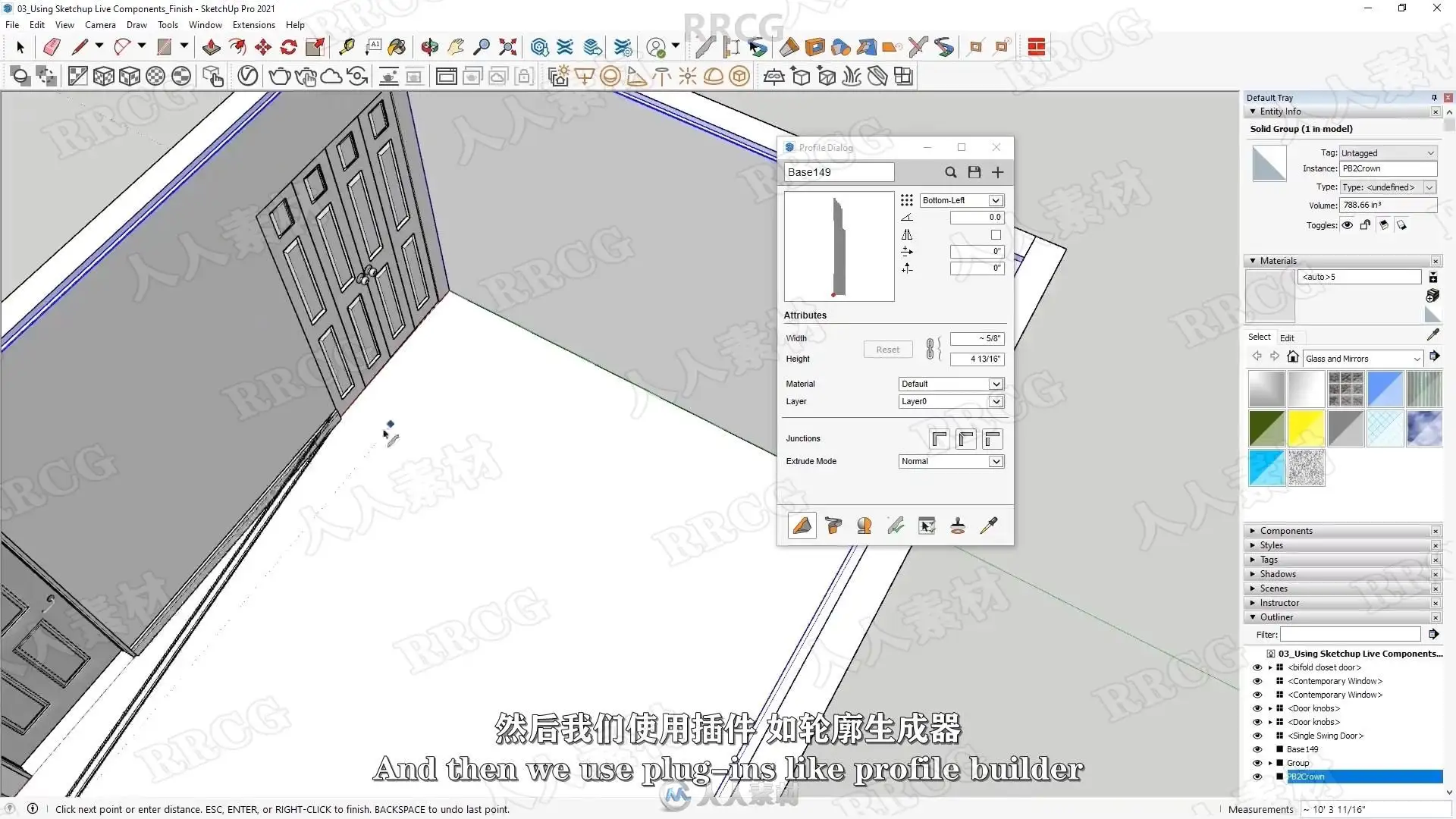Select the Pan hand tool
This screenshot has width=1456, height=819.
coord(456,47)
